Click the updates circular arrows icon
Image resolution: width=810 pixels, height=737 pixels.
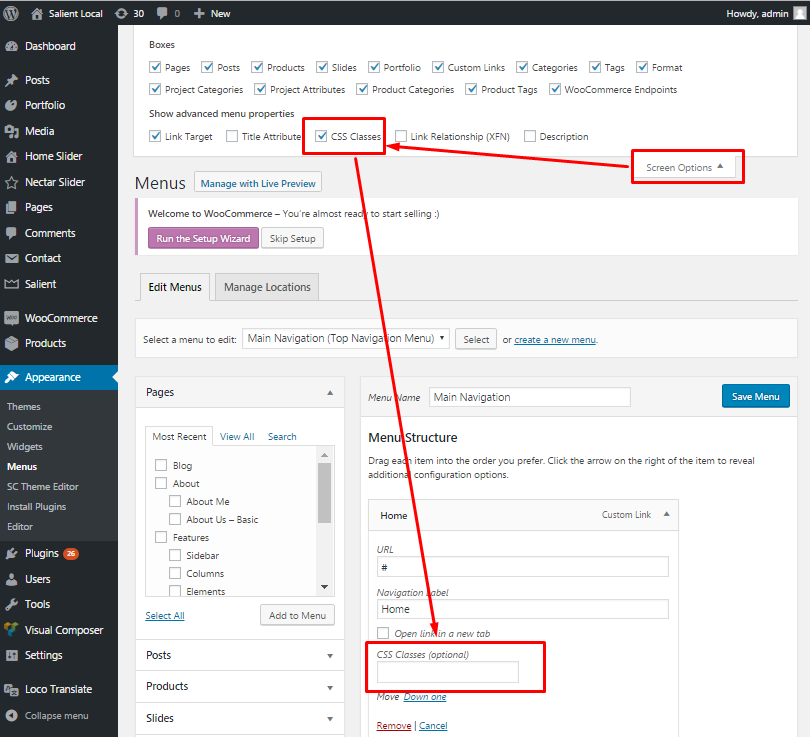click(x=121, y=14)
